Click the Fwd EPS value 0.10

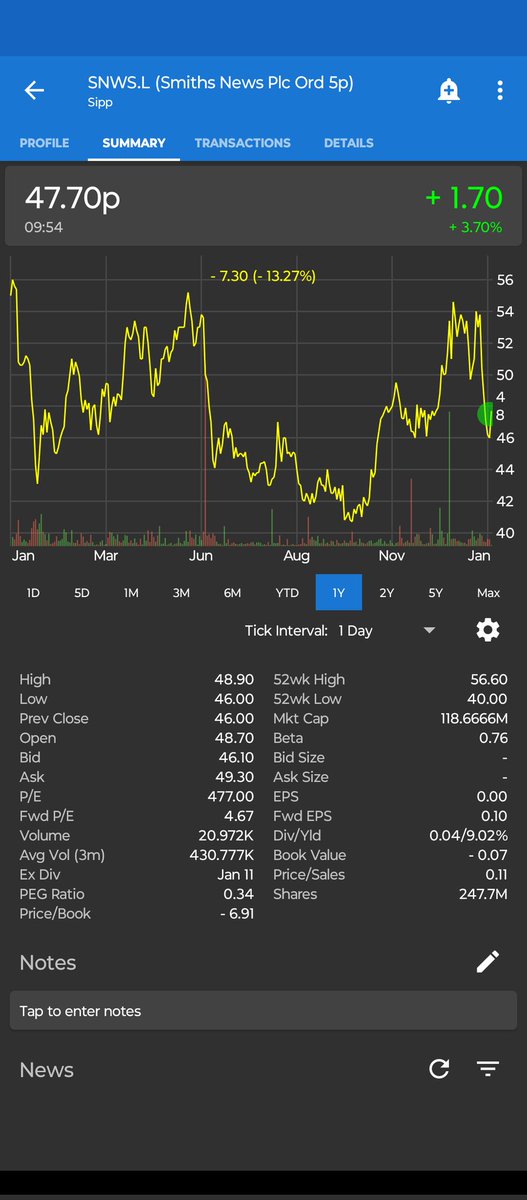[494, 816]
